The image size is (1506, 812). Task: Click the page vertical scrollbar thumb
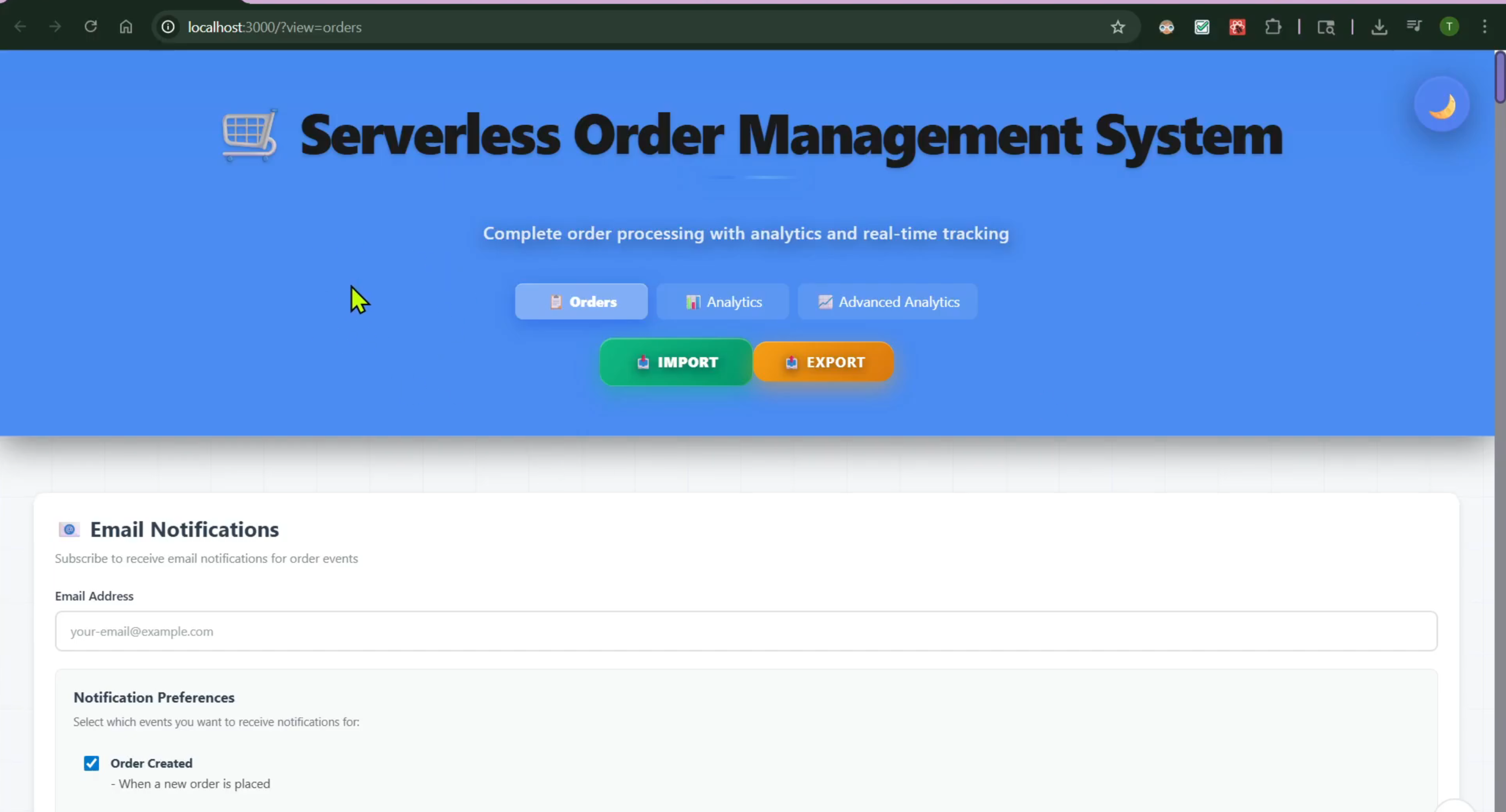(x=1500, y=77)
